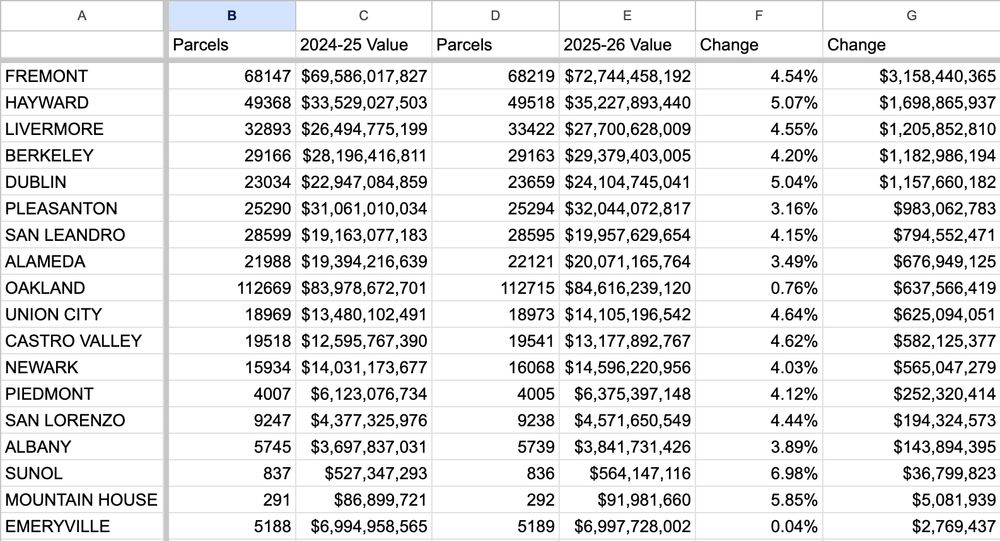Click cell showing $20,071,165,764
Screen dimensions: 1000x541
pos(628,262)
